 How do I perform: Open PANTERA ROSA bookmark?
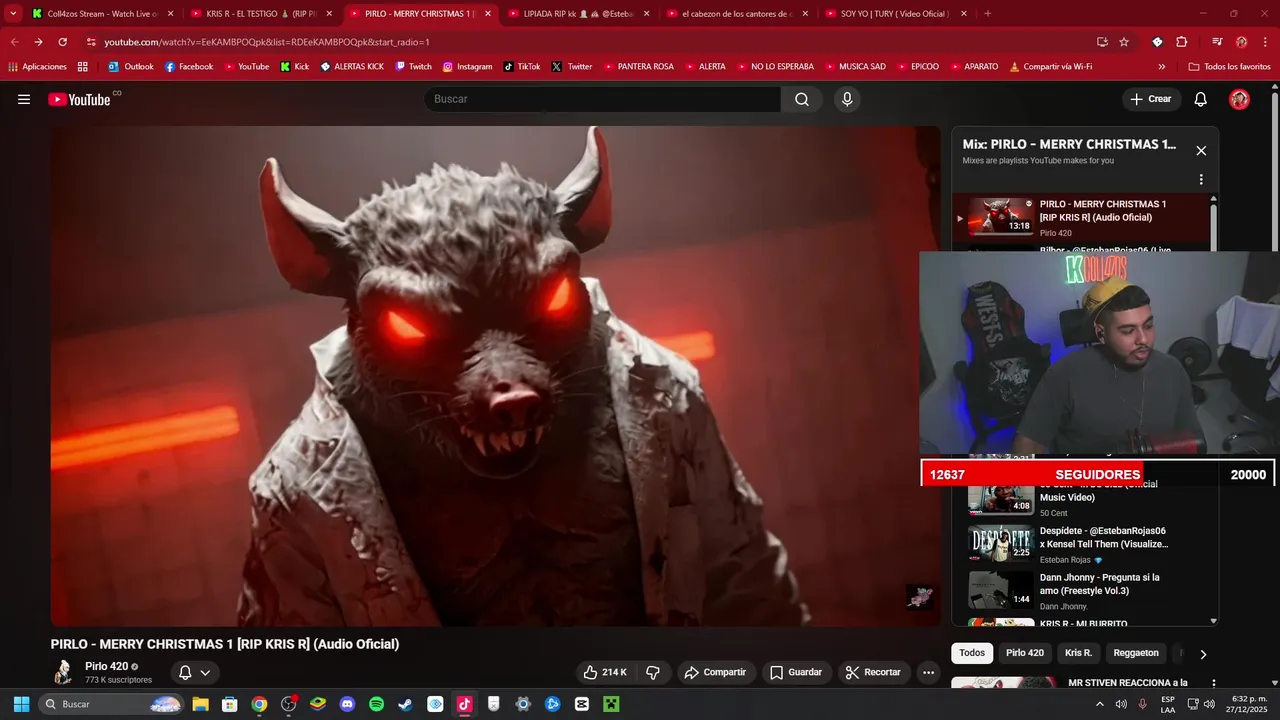638,67
